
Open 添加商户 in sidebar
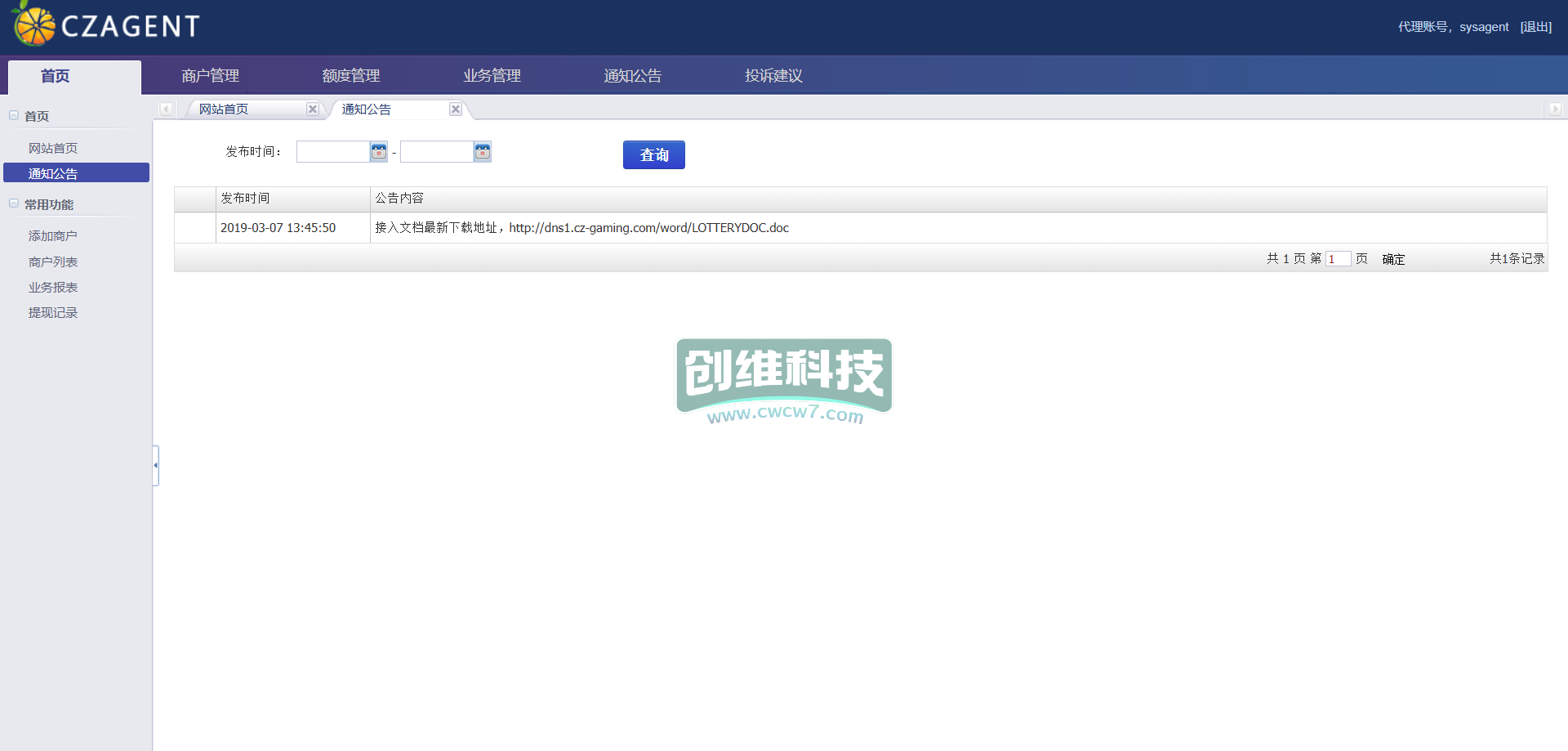[x=53, y=235]
